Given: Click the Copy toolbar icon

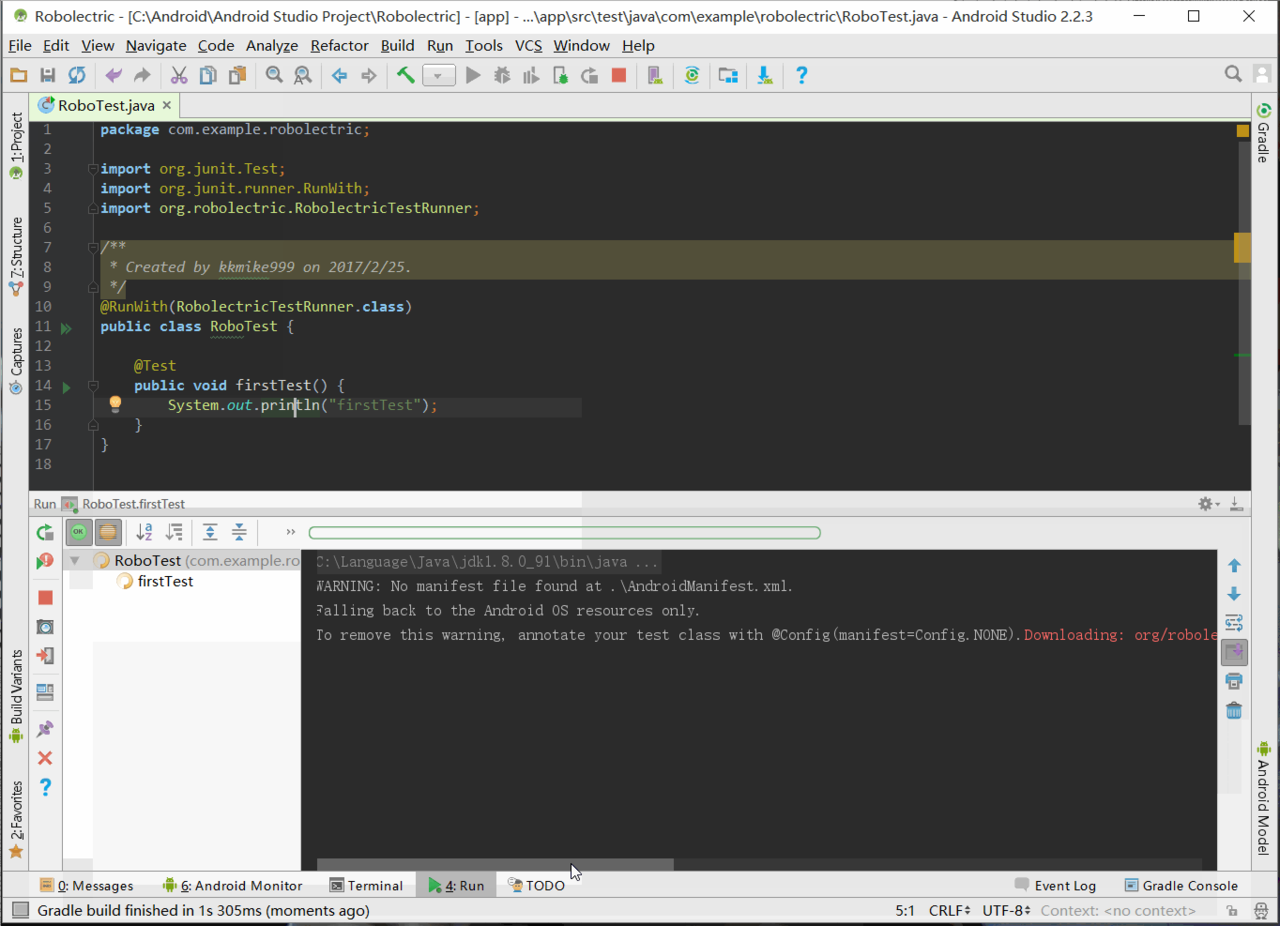Looking at the screenshot, I should tap(208, 75).
